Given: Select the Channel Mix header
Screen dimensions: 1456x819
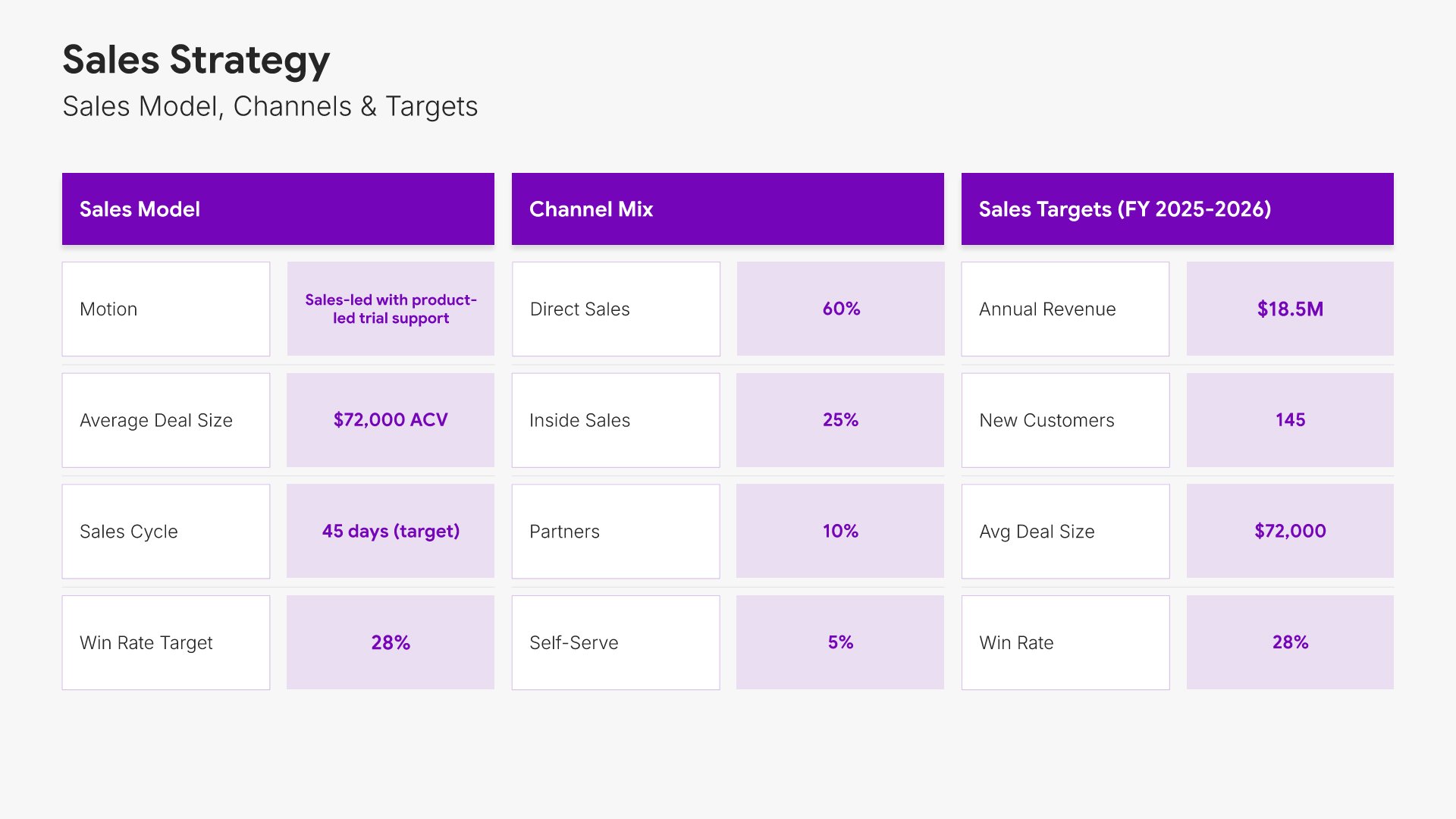Looking at the screenshot, I should point(727,209).
